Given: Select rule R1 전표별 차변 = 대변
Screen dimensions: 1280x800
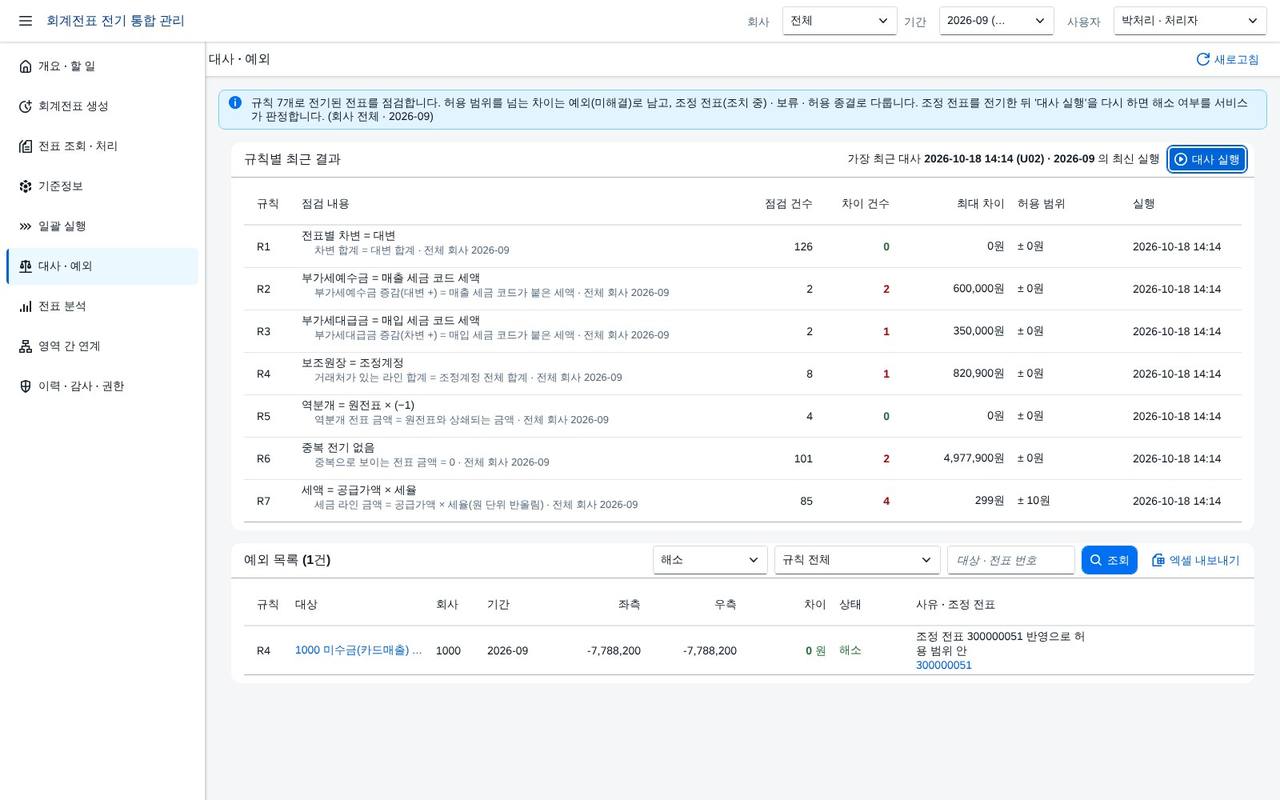Looking at the screenshot, I should pyautogui.click(x=742, y=246).
